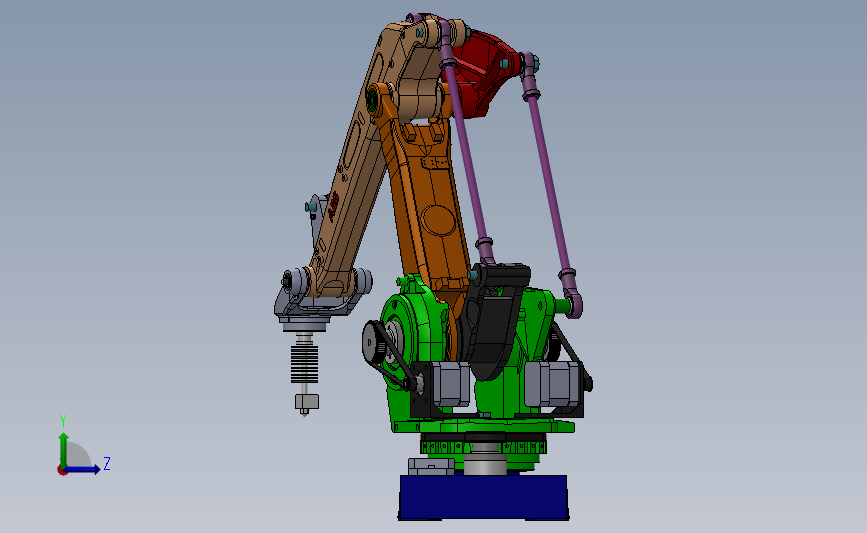867x533 pixels.
Task: Click the red X axis ball at triad origin
Action: click(62, 471)
